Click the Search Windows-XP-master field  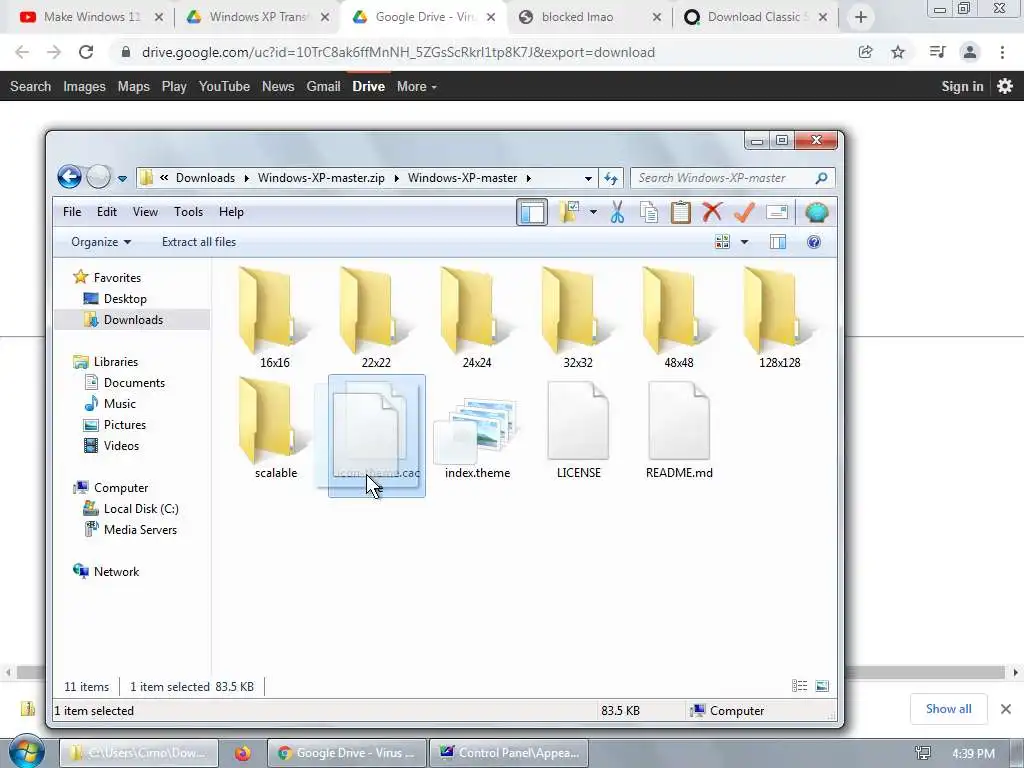[x=732, y=178]
